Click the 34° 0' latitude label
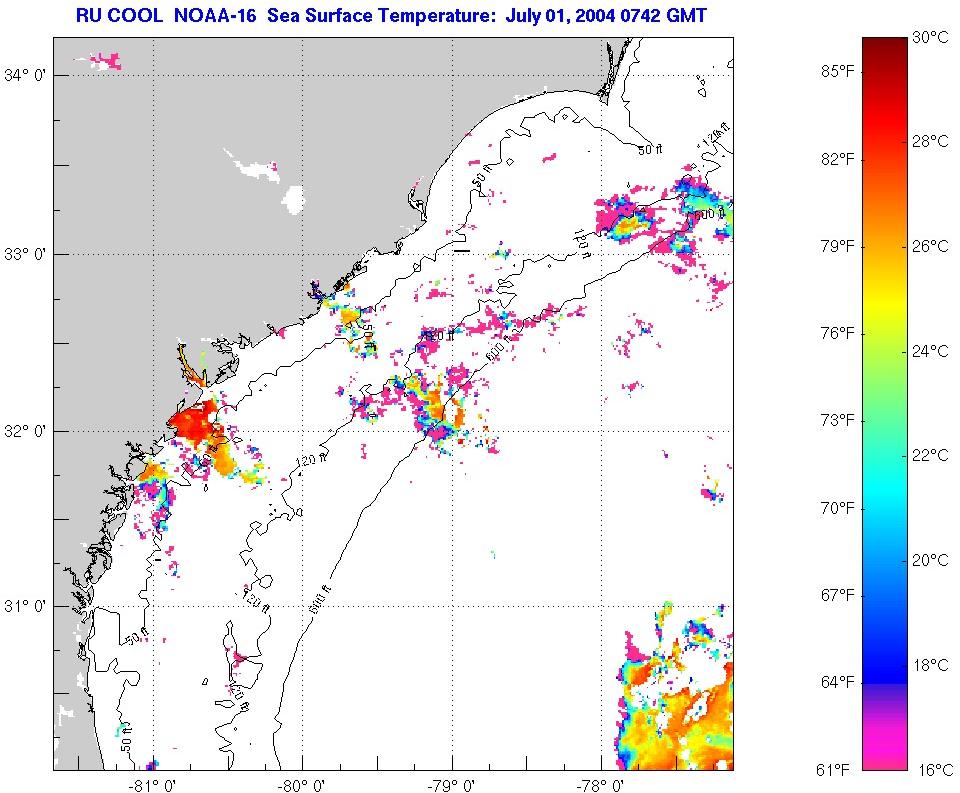The image size is (960, 793). coord(25,76)
